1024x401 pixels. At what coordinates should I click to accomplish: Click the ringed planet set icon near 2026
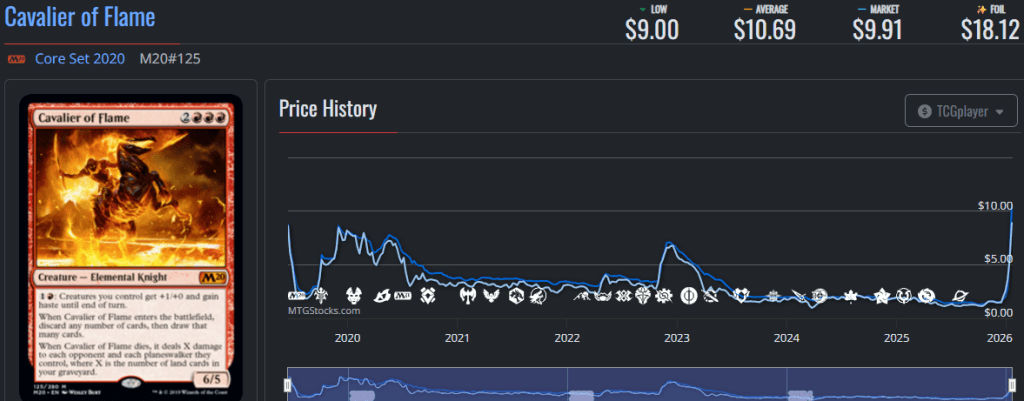(961, 296)
